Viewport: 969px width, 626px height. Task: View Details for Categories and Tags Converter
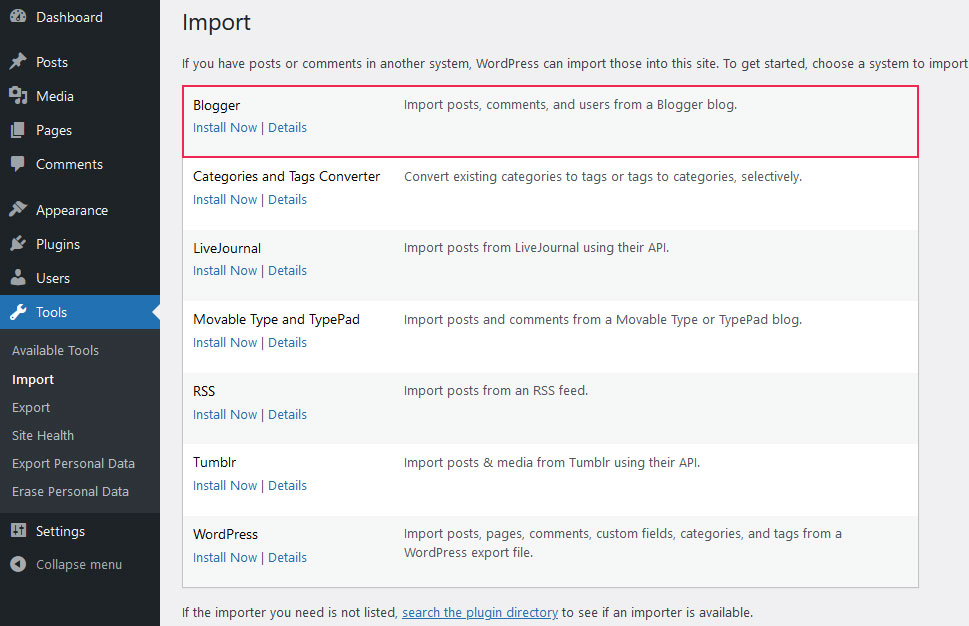287,200
